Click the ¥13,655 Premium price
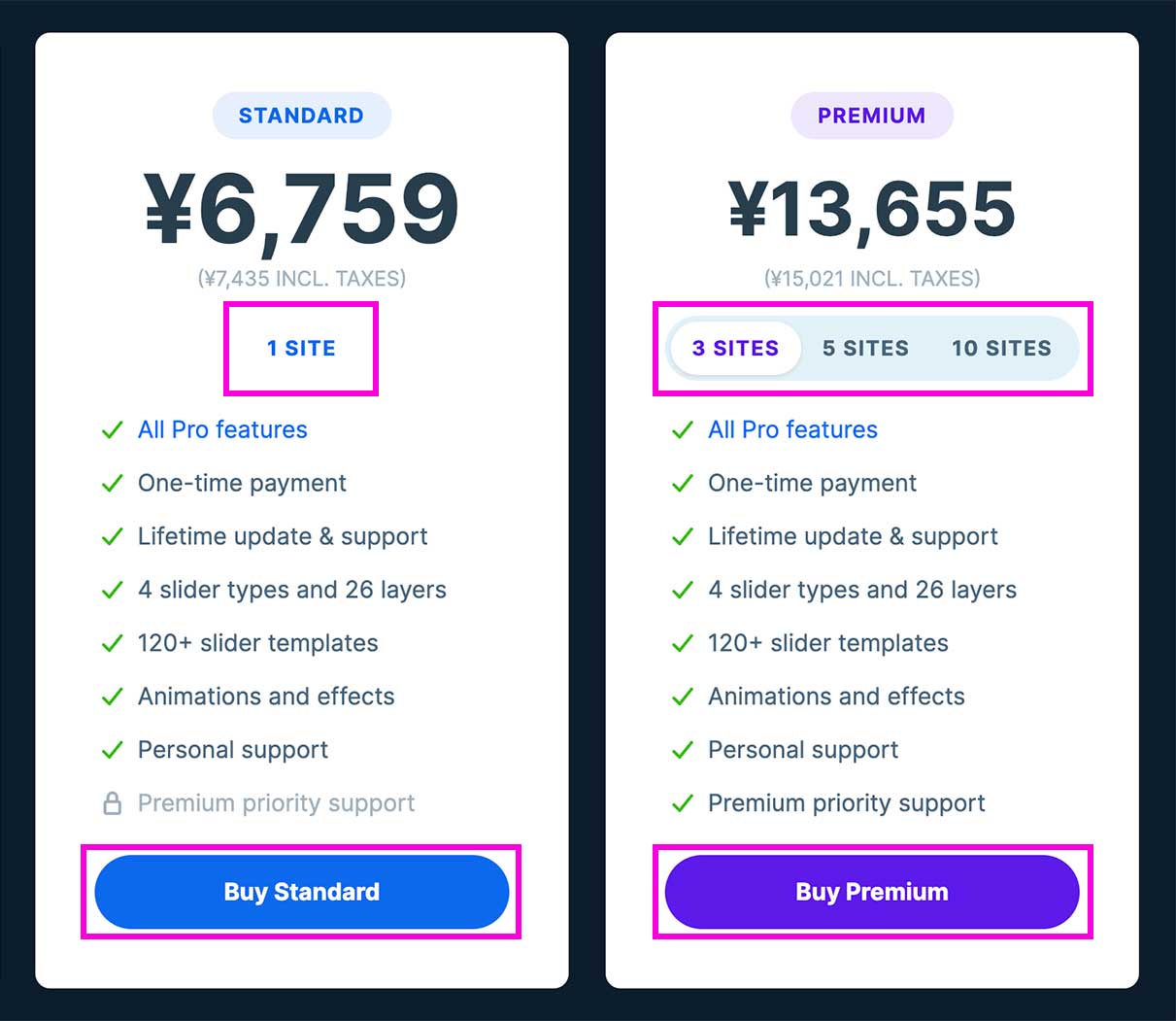1176x1021 pixels. coord(872,208)
